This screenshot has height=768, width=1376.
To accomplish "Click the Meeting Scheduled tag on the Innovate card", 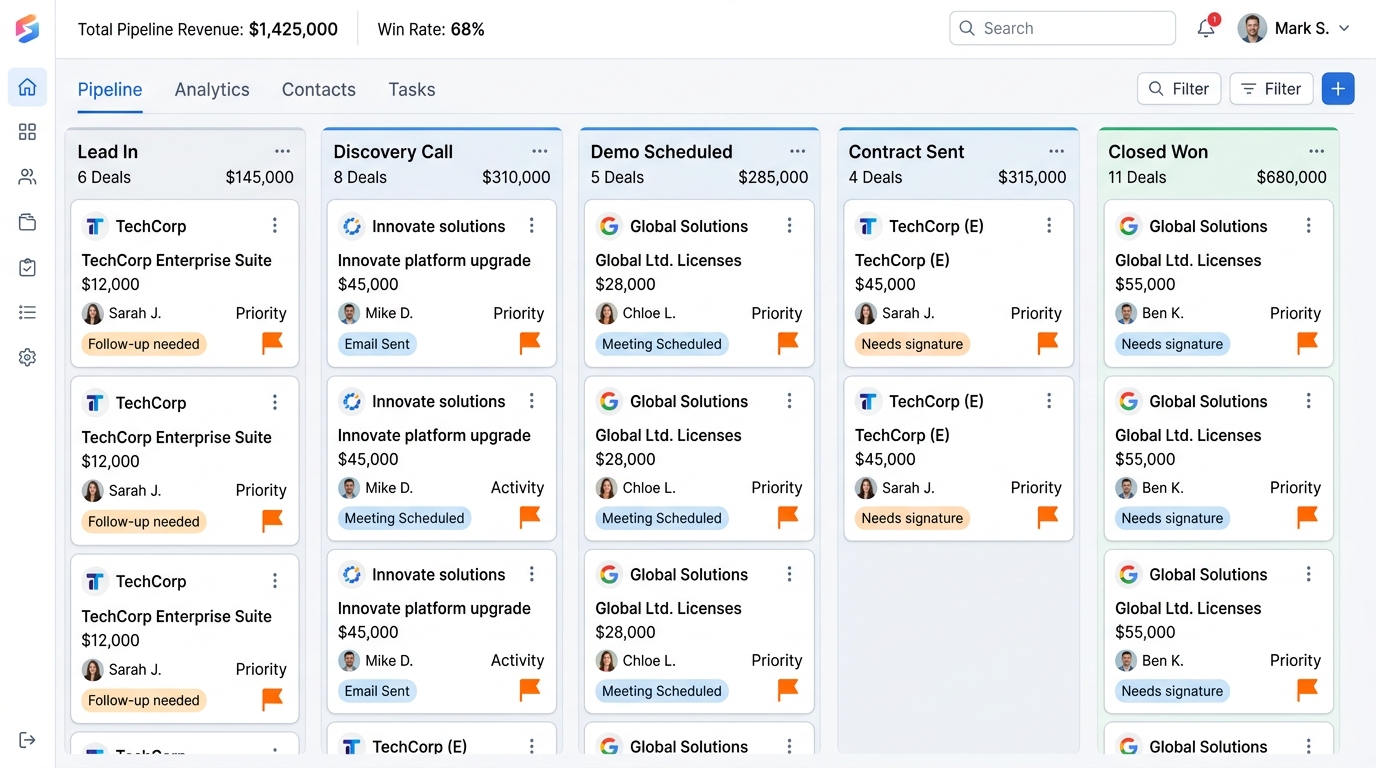I will tap(404, 518).
